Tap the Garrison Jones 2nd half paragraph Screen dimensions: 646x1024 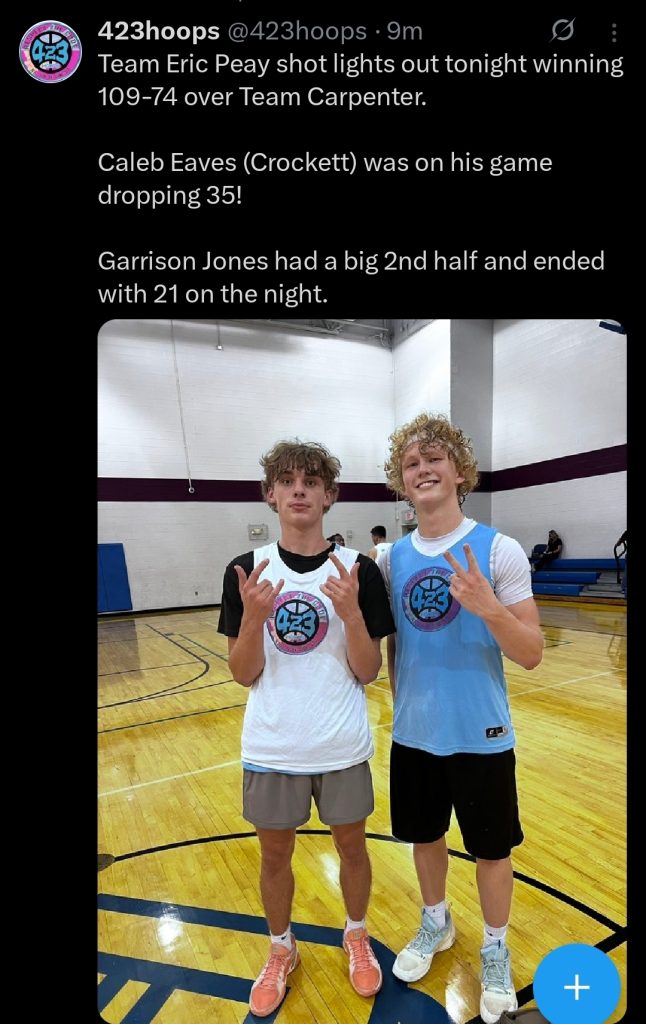(x=351, y=277)
